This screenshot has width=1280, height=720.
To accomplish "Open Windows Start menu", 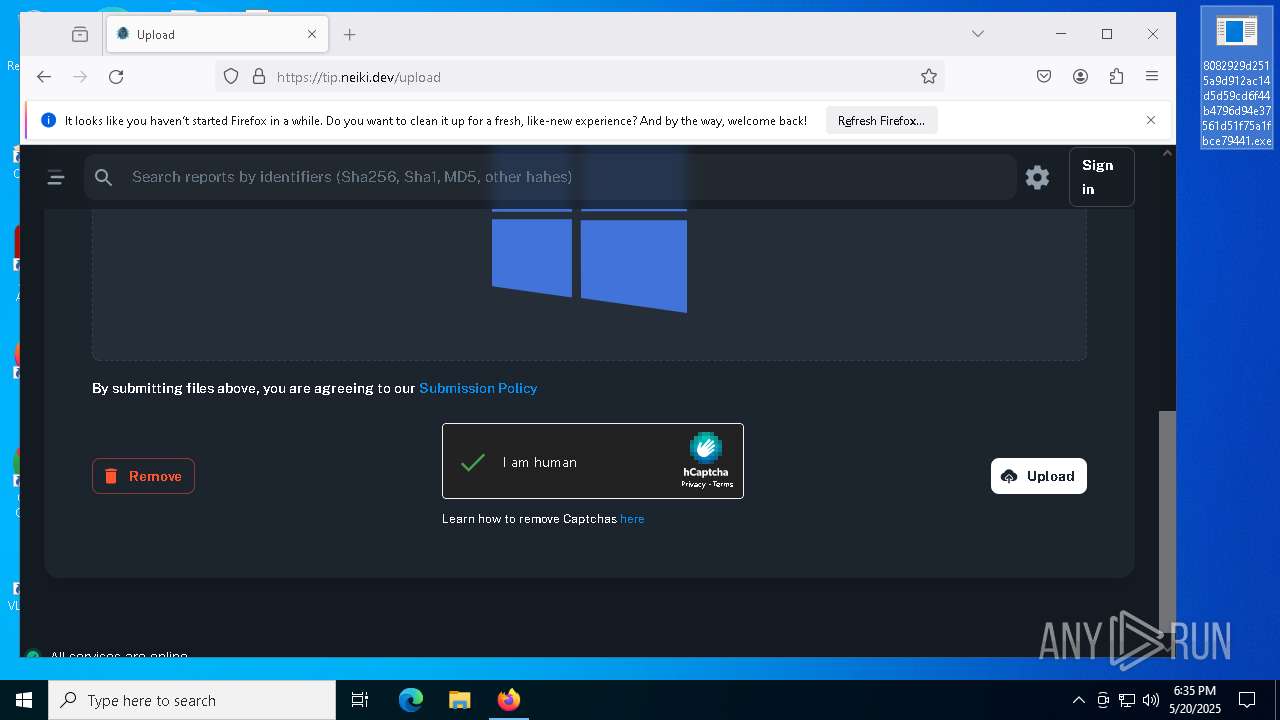I will pyautogui.click(x=24, y=700).
